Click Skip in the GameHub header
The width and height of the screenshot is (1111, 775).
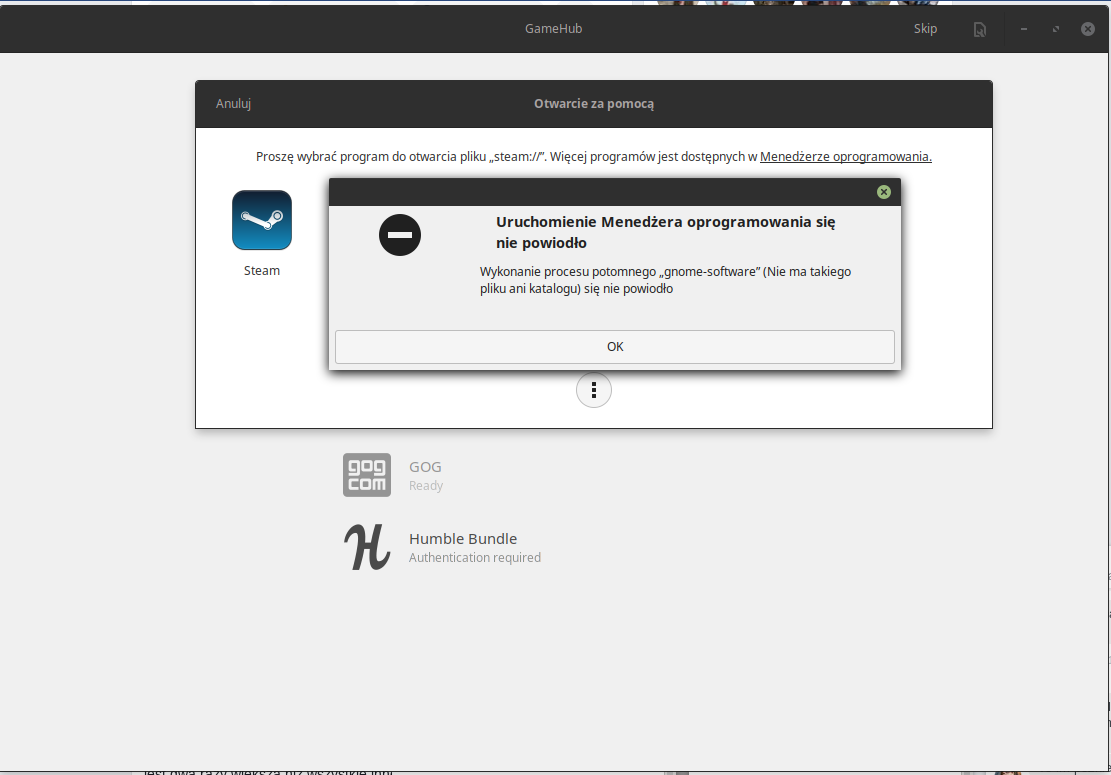[925, 28]
